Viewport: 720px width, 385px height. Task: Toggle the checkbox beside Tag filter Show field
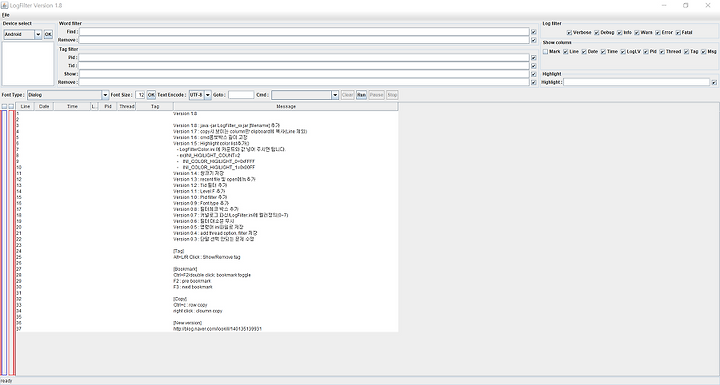tap(534, 74)
